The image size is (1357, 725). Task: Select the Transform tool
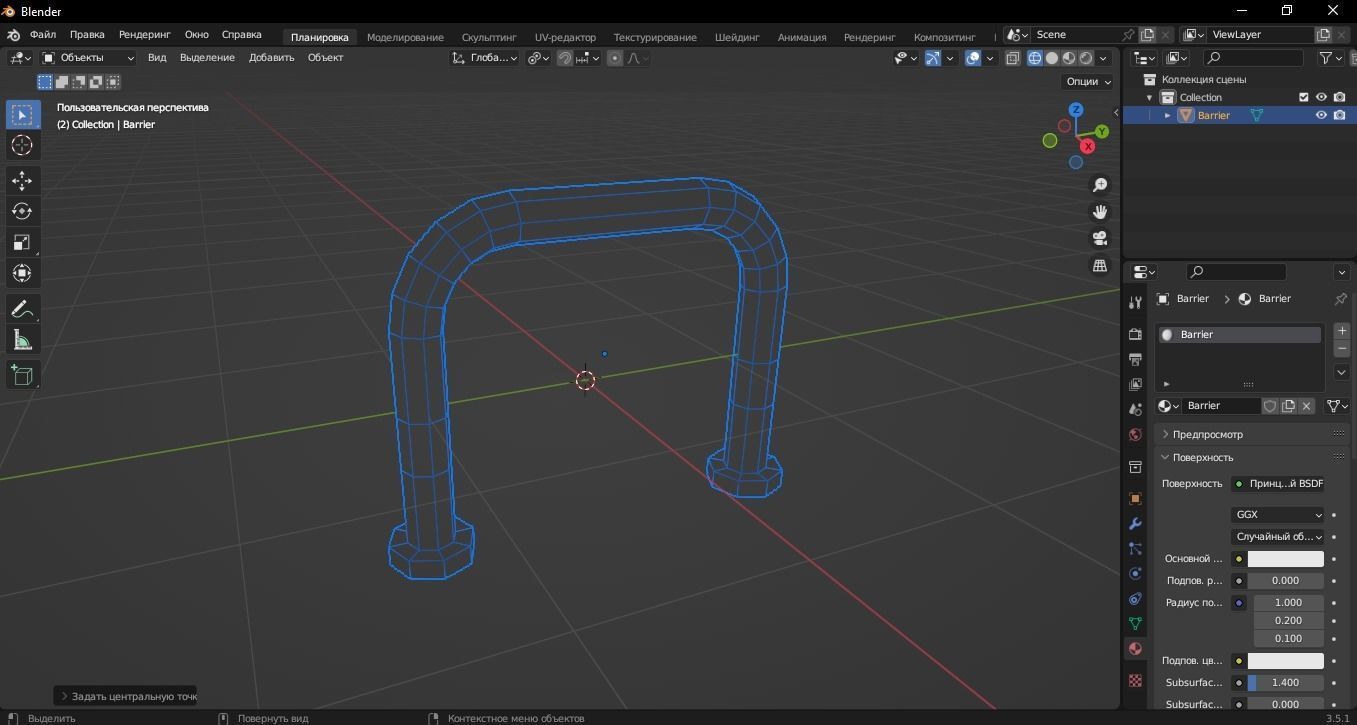point(22,273)
